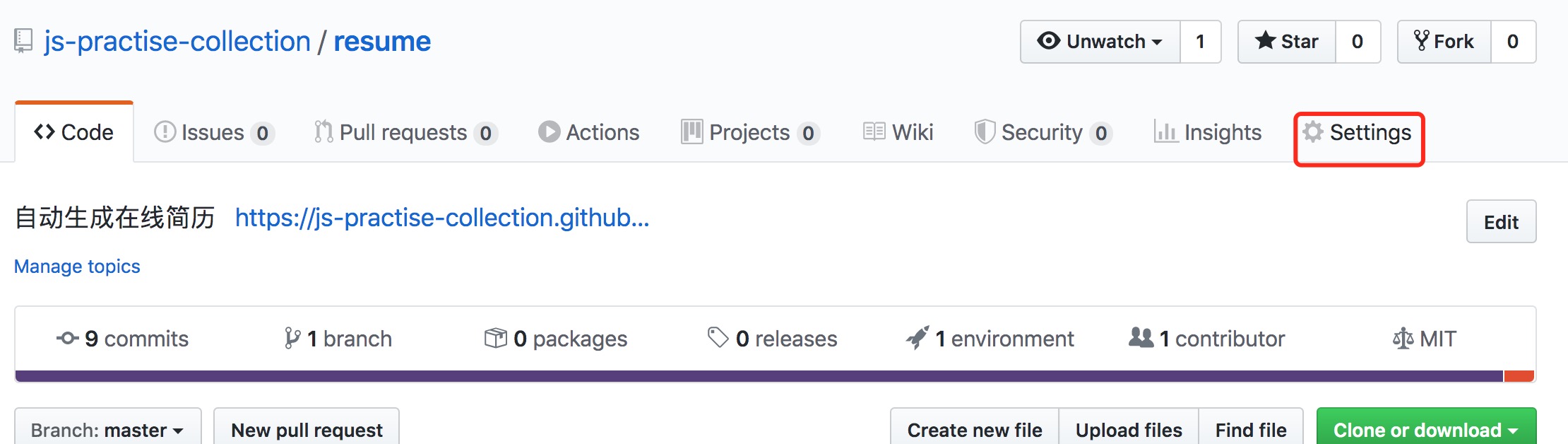The image size is (1568, 444).
Task: View the 1 contributor page
Action: pyautogui.click(x=1207, y=339)
